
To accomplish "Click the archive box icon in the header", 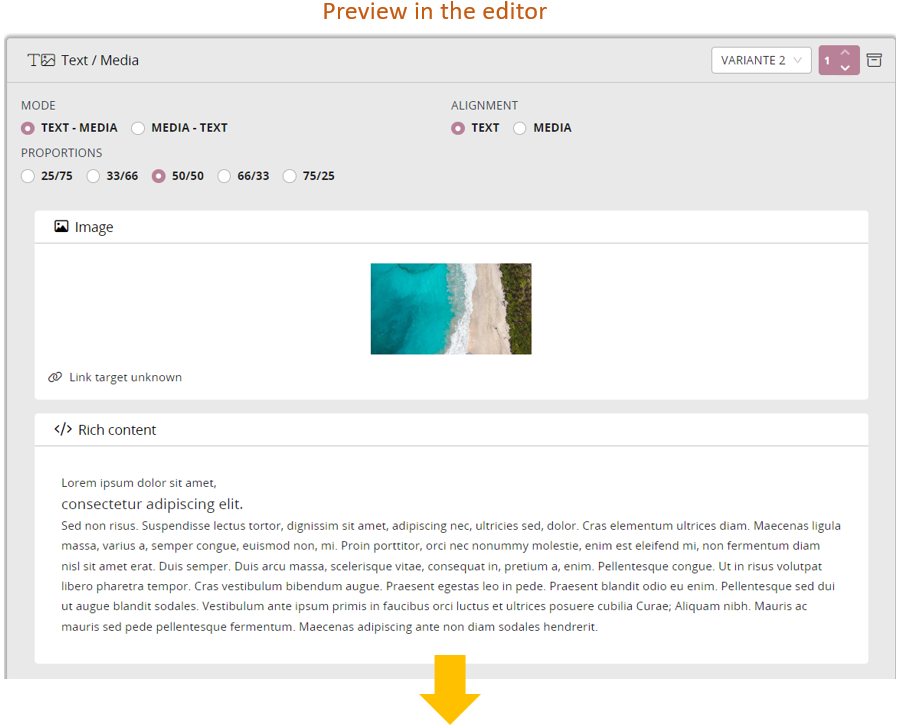I will [874, 60].
